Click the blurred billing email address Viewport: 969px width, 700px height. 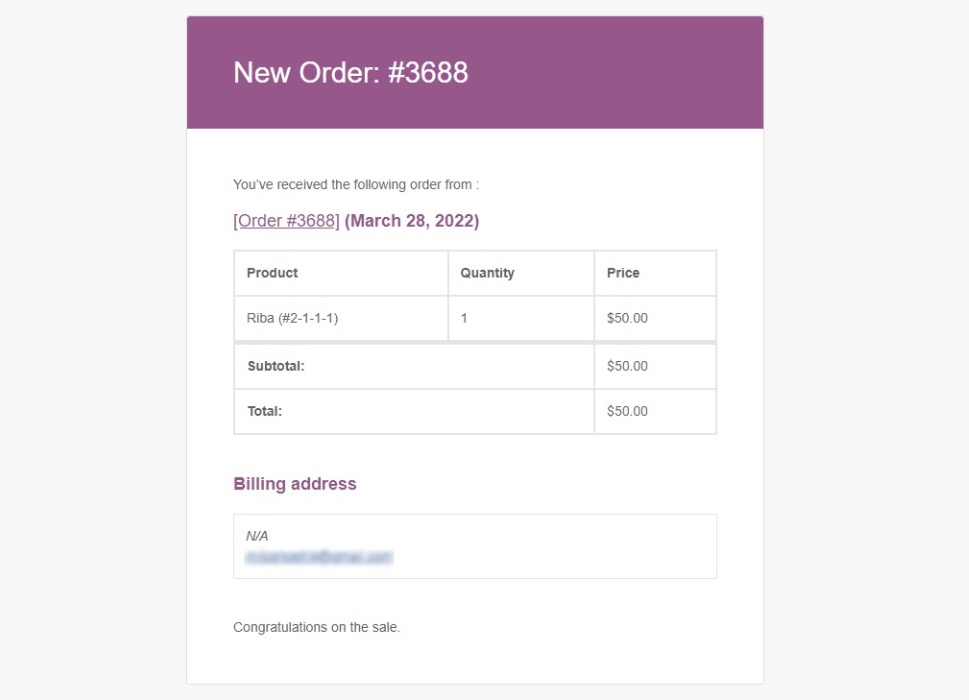(x=319, y=557)
